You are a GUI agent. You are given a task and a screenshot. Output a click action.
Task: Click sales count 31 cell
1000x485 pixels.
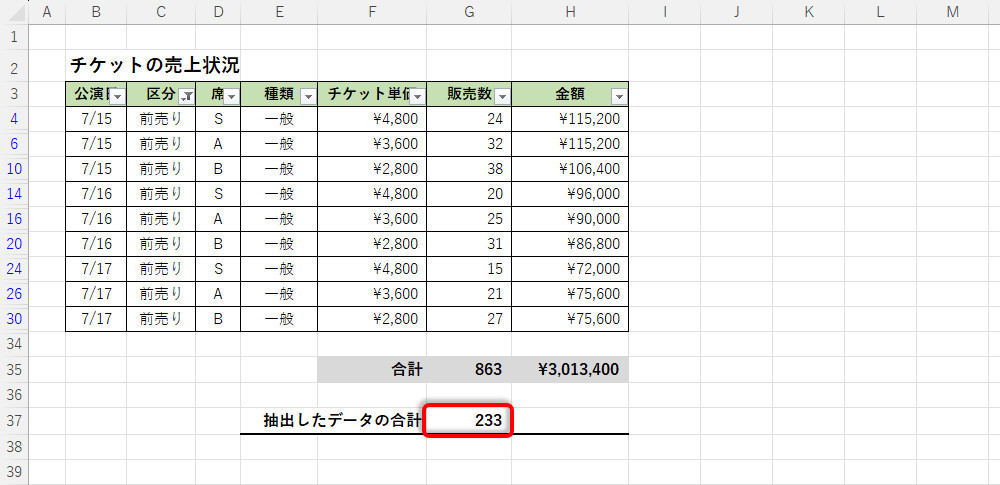469,244
